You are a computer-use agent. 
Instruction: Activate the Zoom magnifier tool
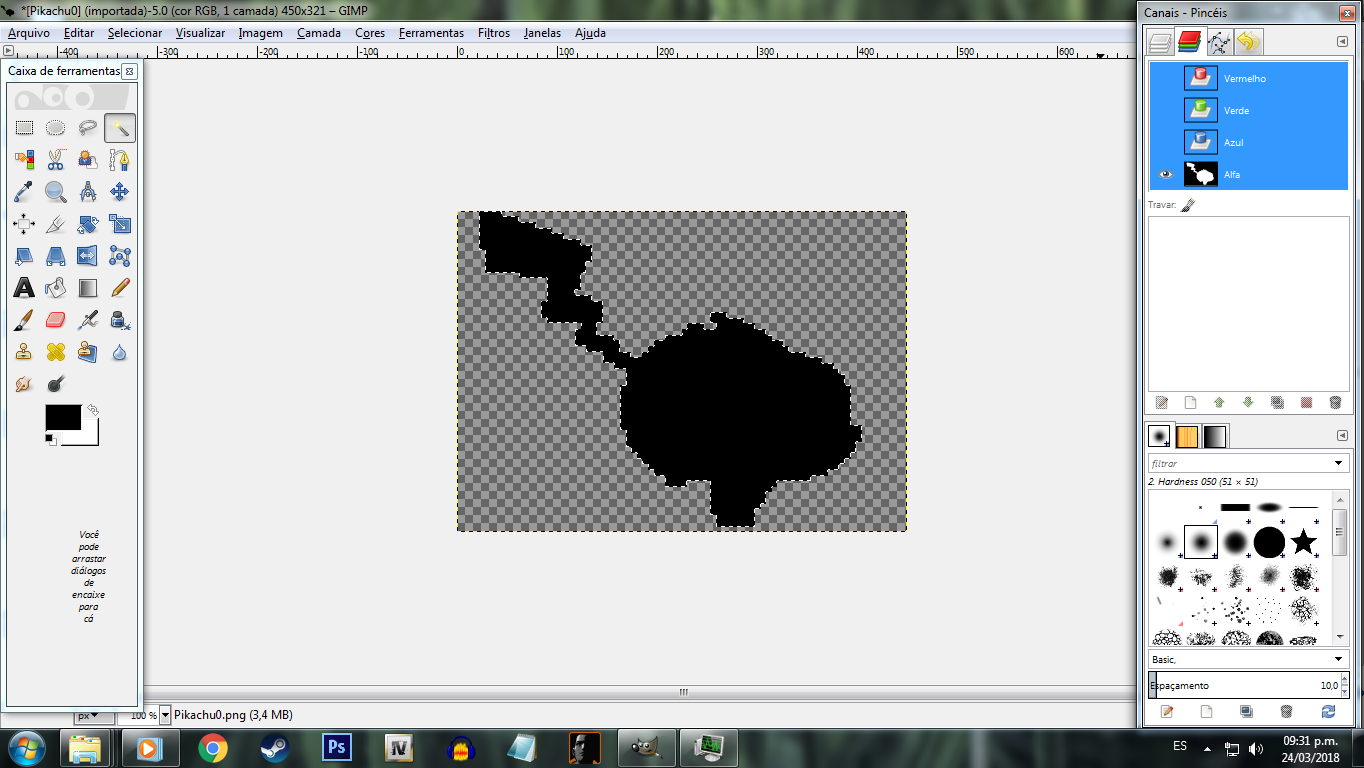[x=56, y=192]
